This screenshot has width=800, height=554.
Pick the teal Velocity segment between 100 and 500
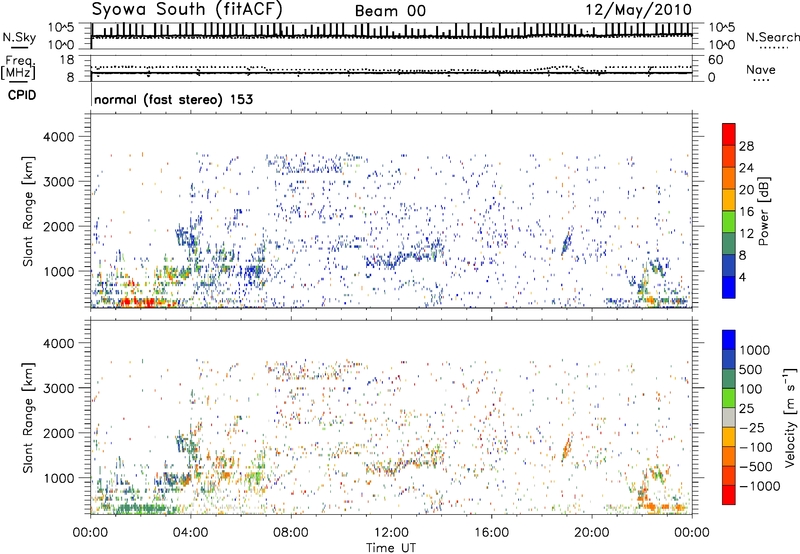coord(729,379)
